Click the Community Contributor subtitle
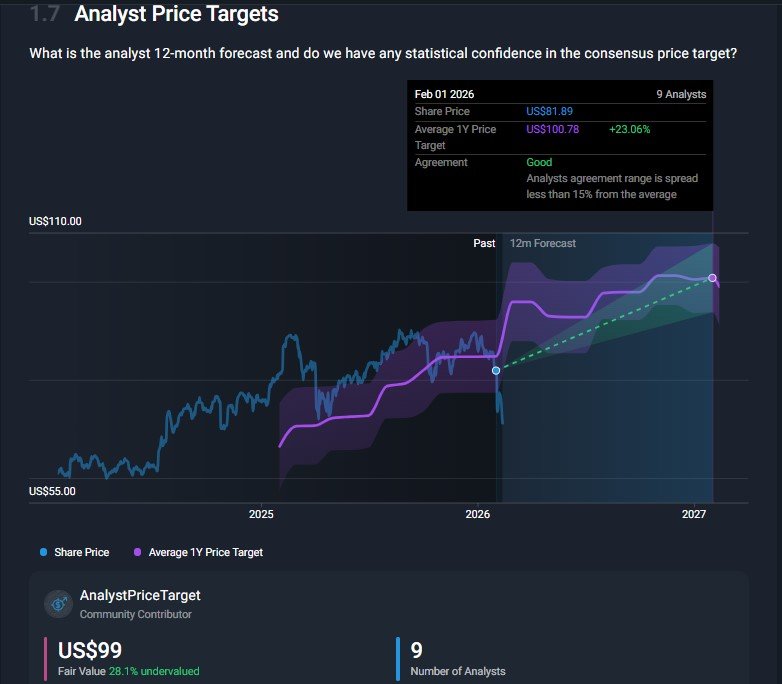The height and width of the screenshot is (684, 782). click(135, 614)
